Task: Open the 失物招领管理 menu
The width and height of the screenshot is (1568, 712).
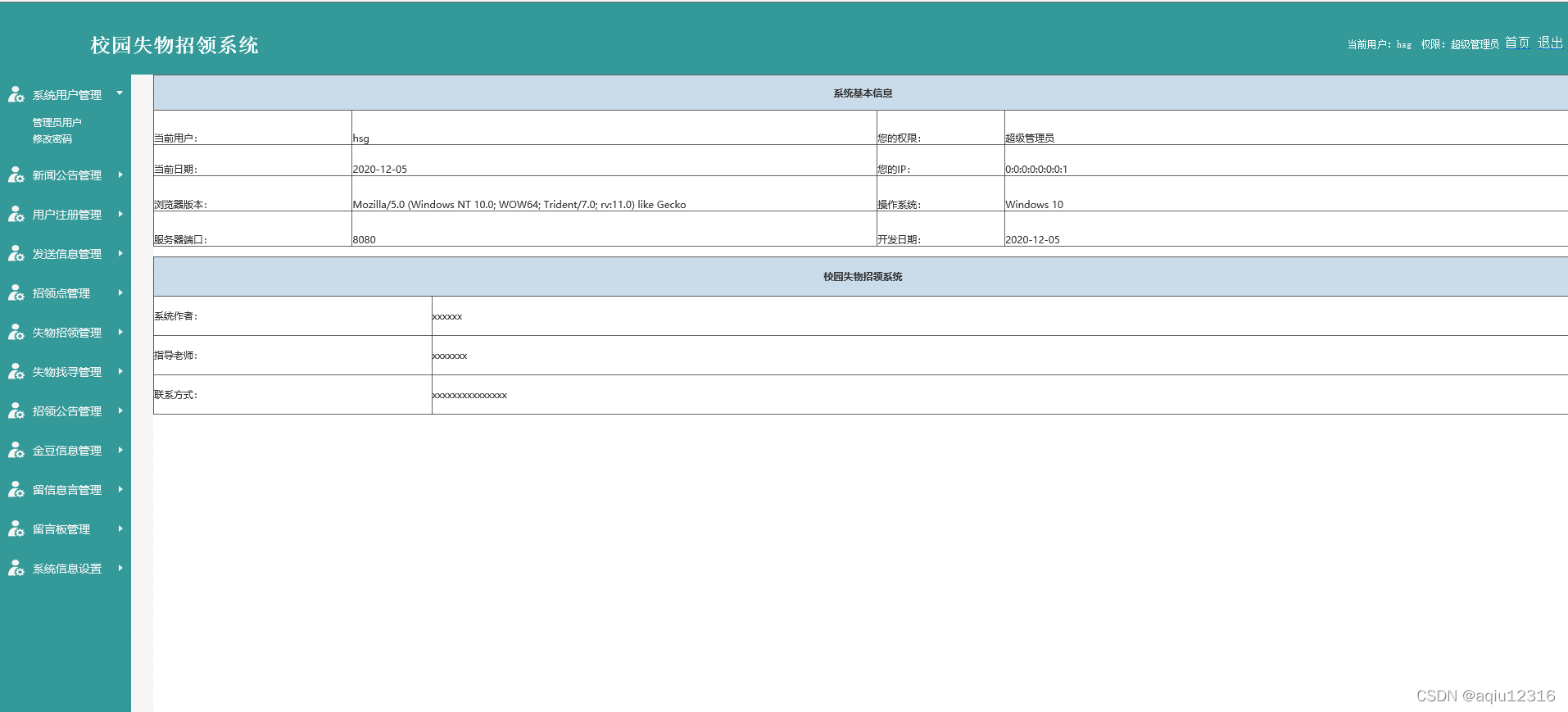Action: click(67, 333)
